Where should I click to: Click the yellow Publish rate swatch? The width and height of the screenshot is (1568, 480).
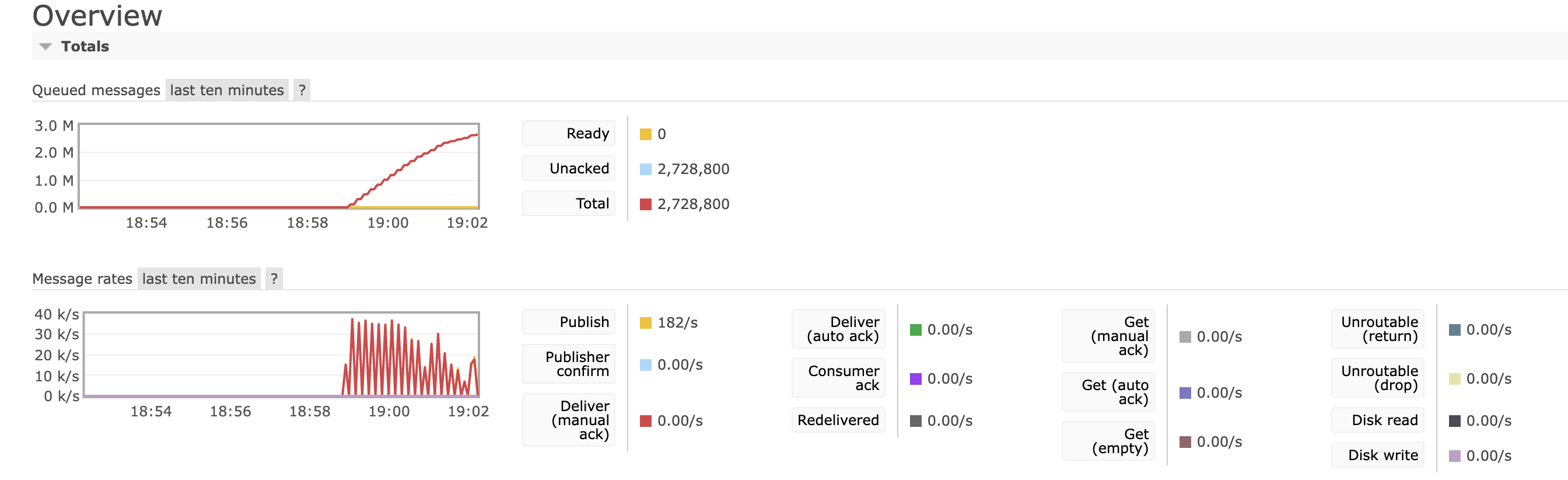[645, 322]
